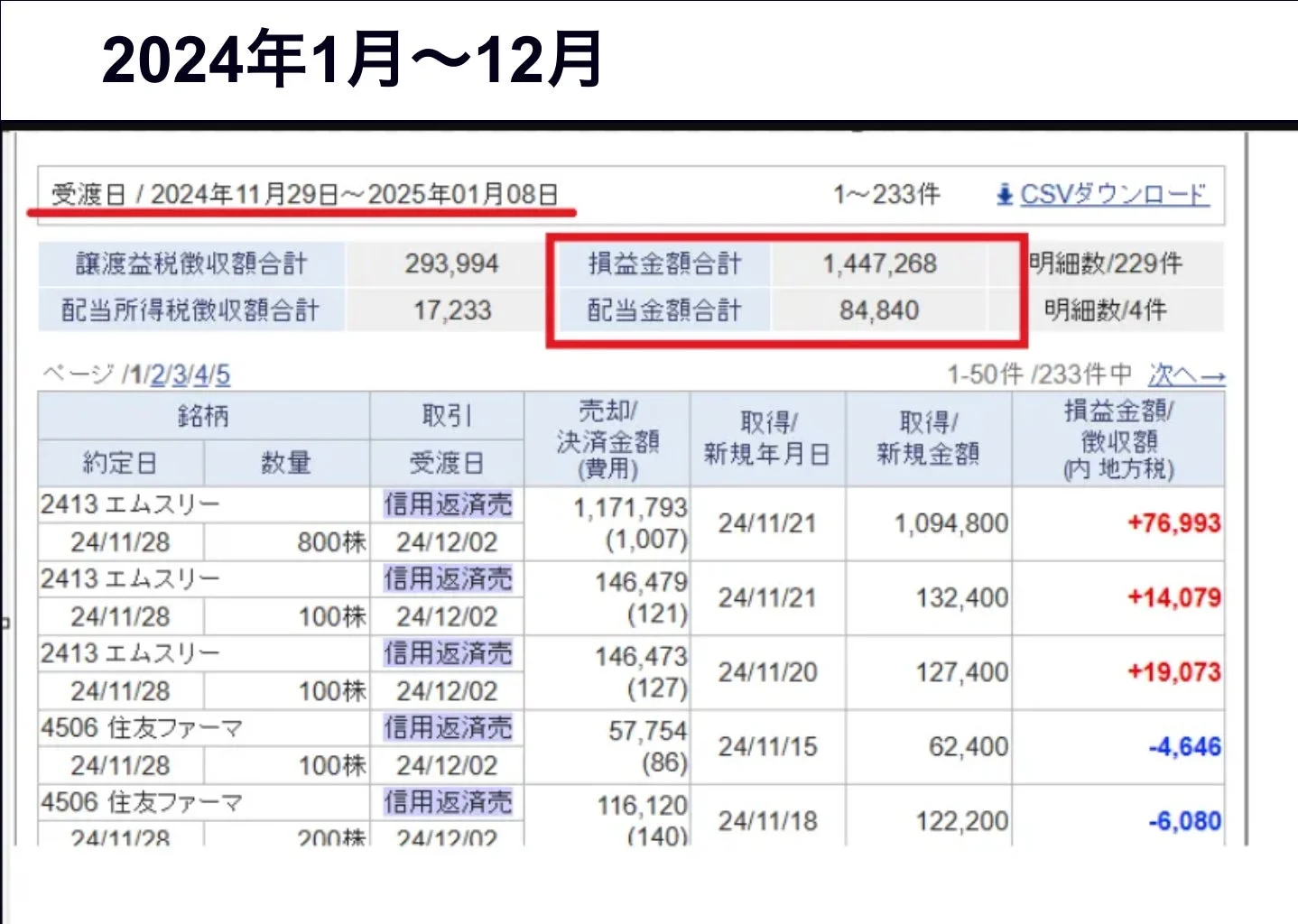Open the CSVダウンロード link

(1112, 194)
